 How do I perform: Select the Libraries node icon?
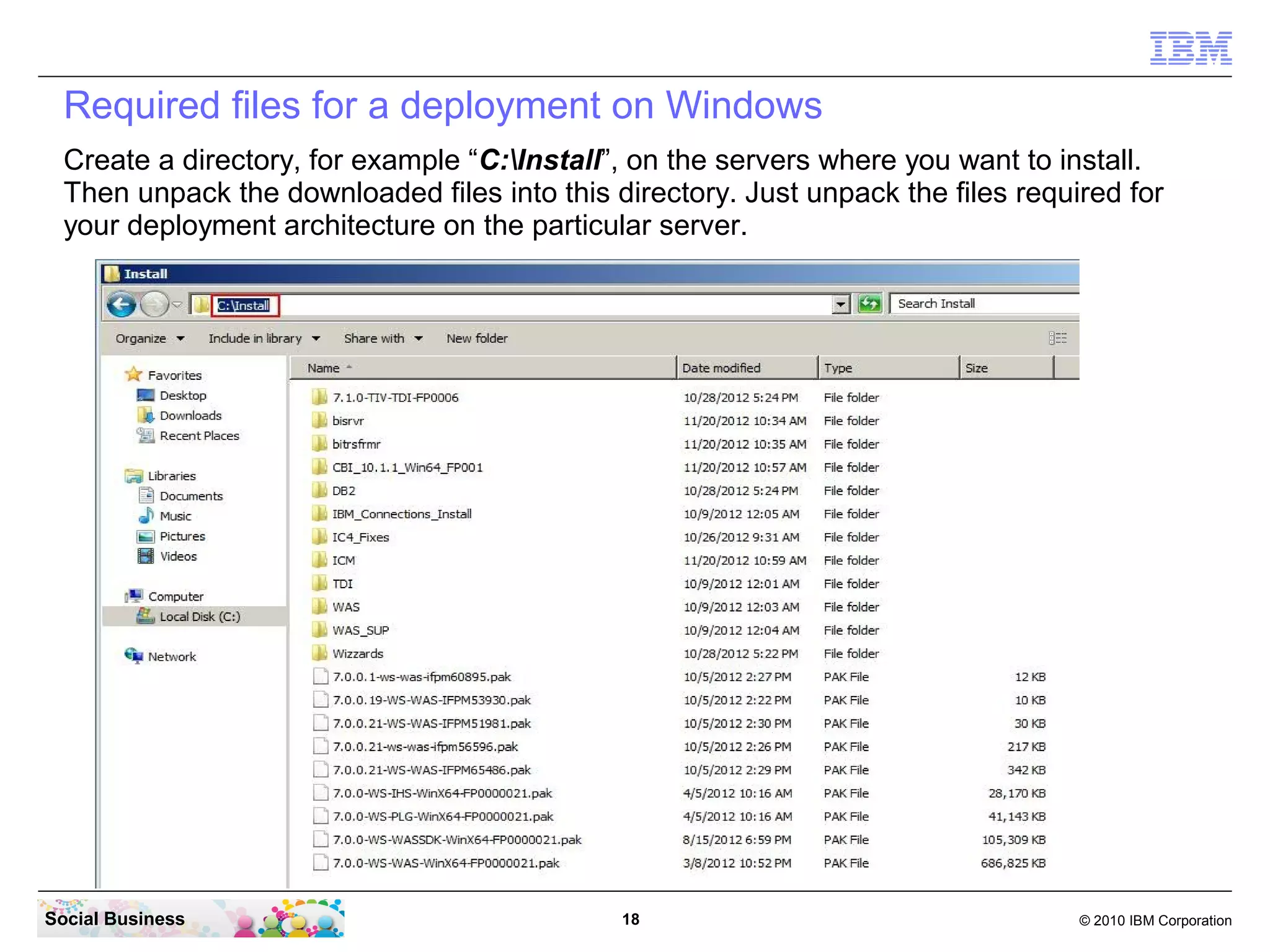click(133, 476)
